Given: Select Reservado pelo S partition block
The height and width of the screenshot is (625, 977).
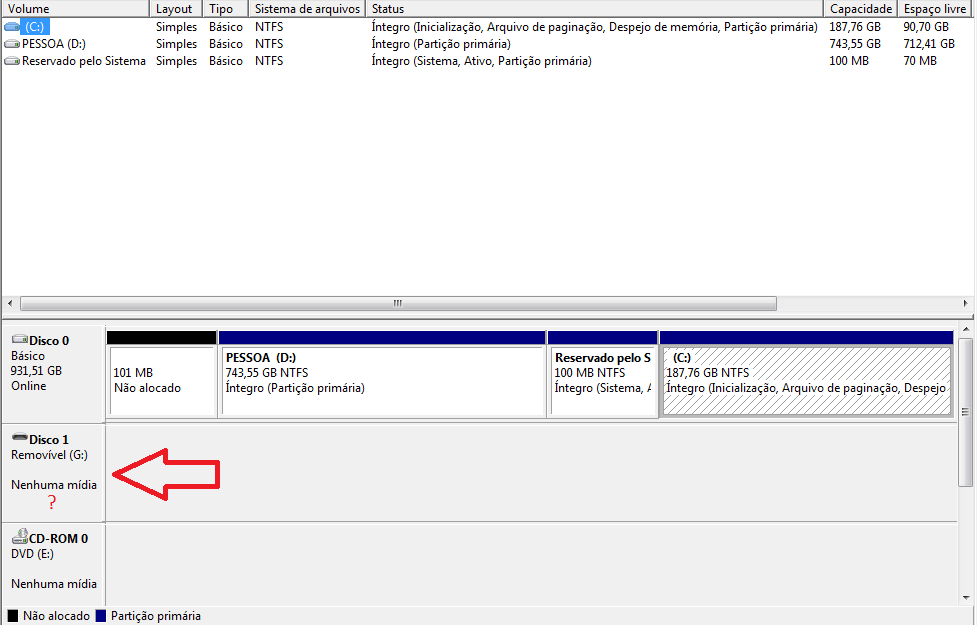Looking at the screenshot, I should pos(603,381).
